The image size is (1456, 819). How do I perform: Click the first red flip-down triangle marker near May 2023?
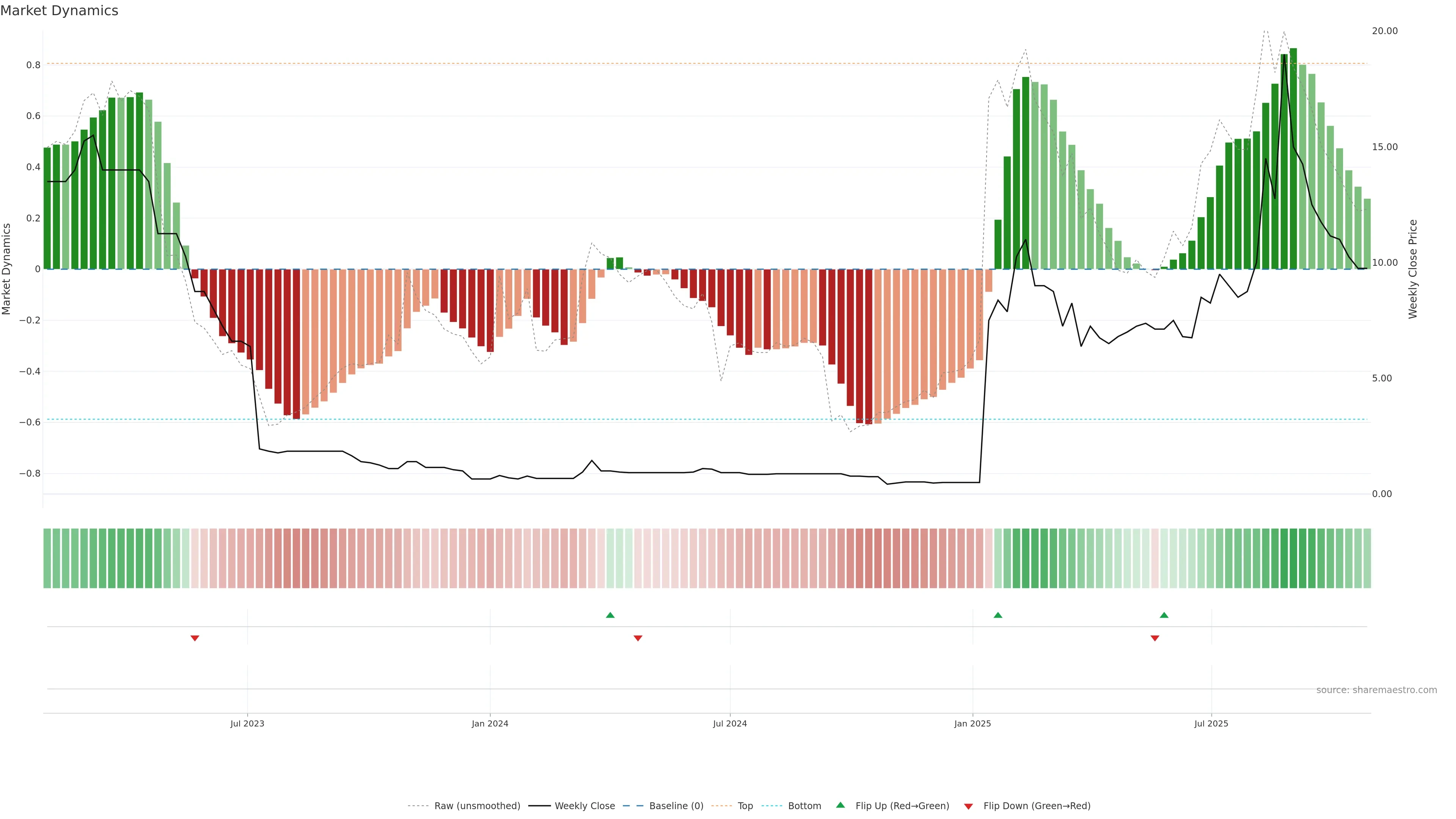point(195,638)
